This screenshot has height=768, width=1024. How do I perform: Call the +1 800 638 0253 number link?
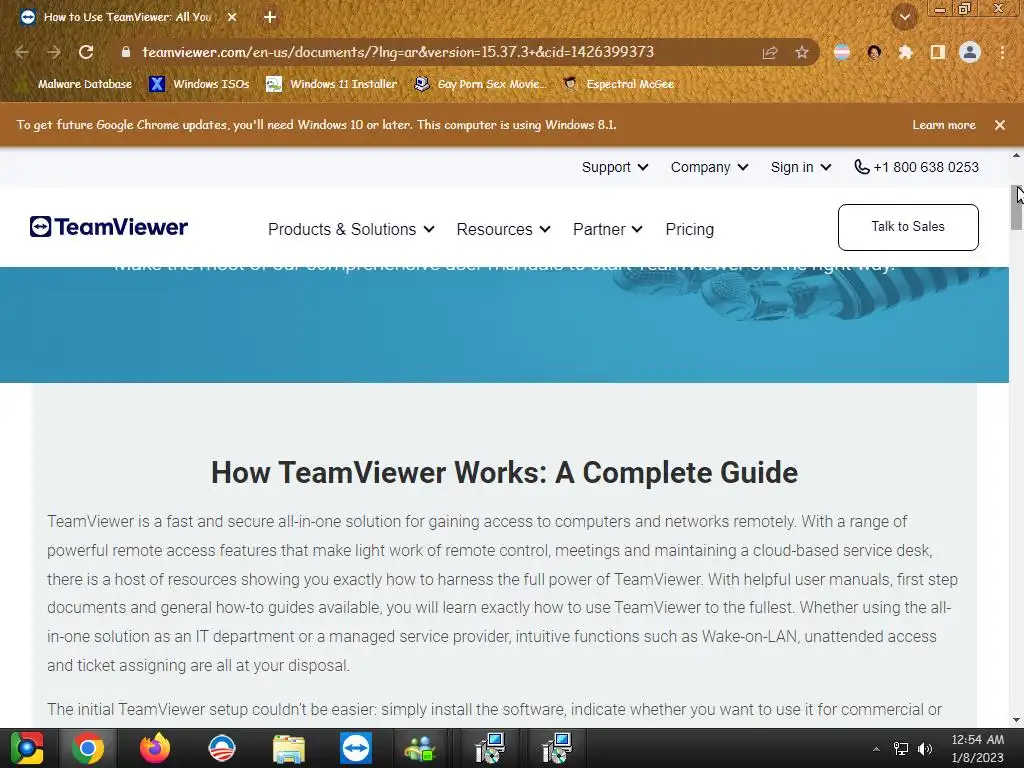916,167
